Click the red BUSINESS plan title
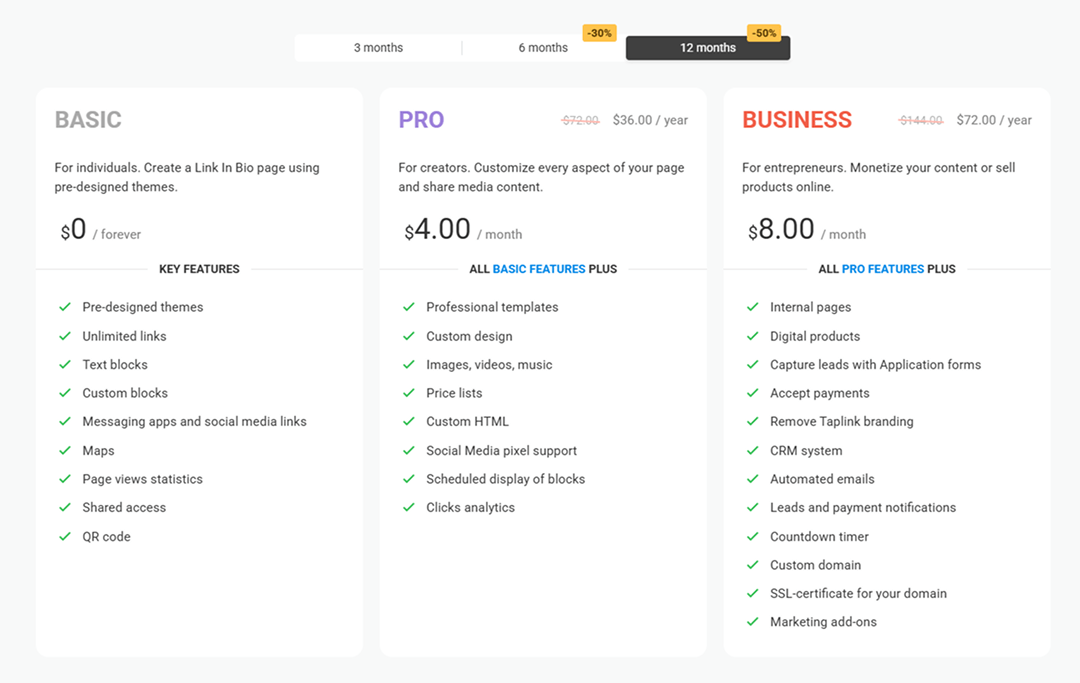1080x683 pixels. [797, 120]
